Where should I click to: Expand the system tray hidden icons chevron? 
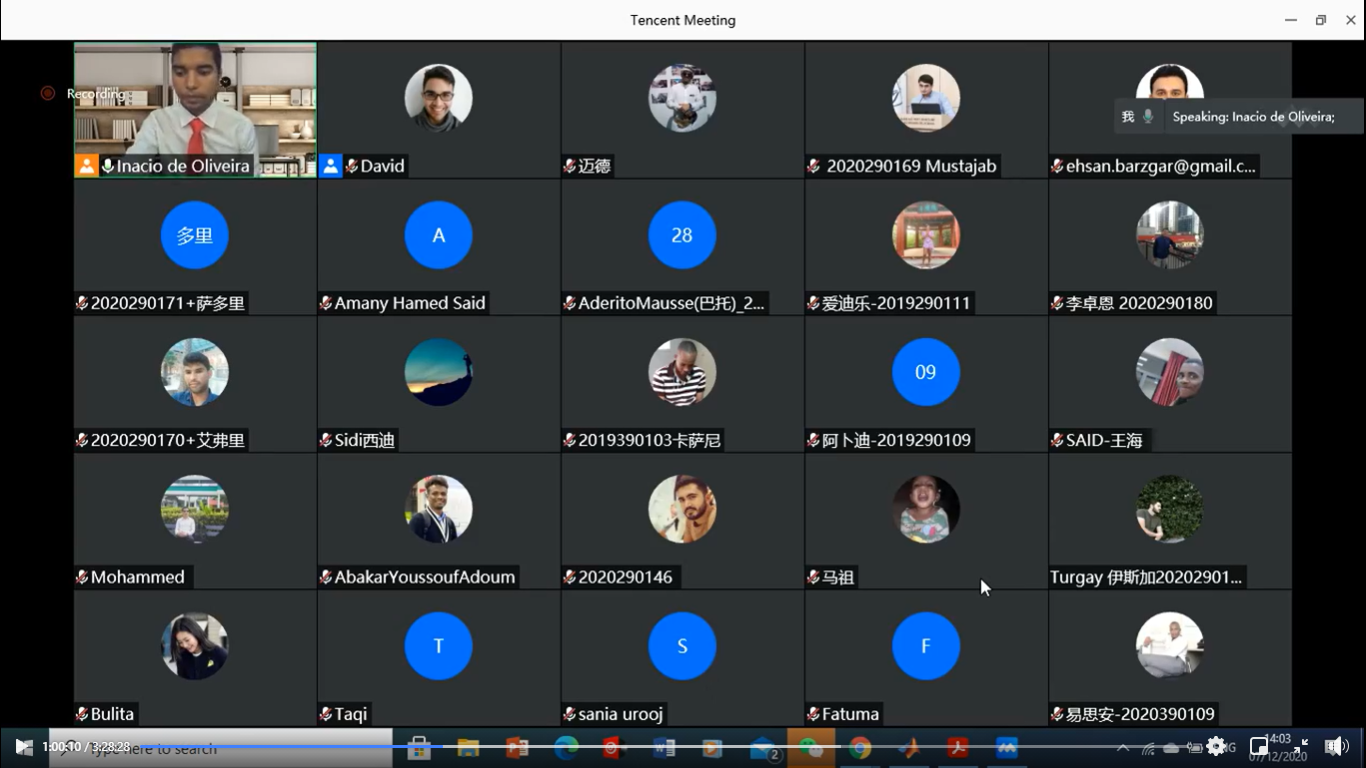click(1122, 748)
